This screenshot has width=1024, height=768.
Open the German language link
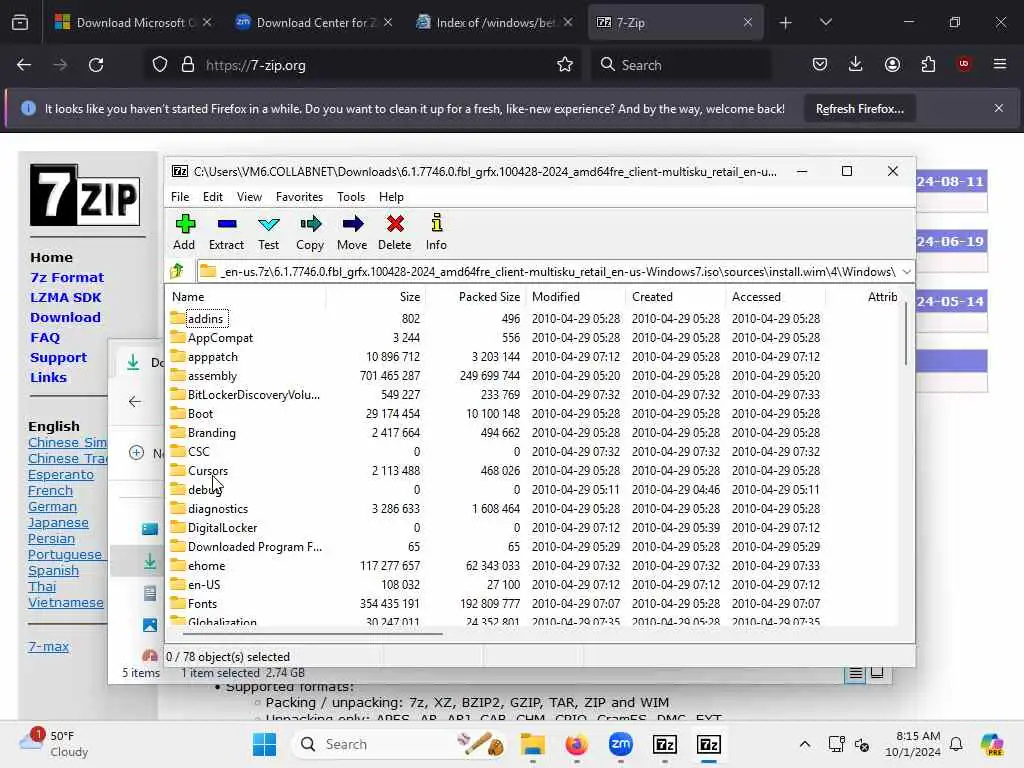pos(52,507)
